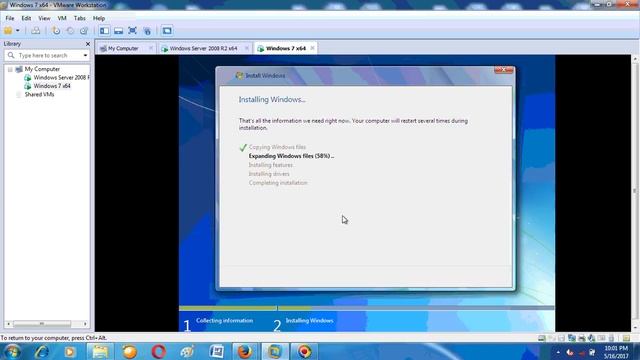Click the VM view vertical scrollbar

click(635, 192)
